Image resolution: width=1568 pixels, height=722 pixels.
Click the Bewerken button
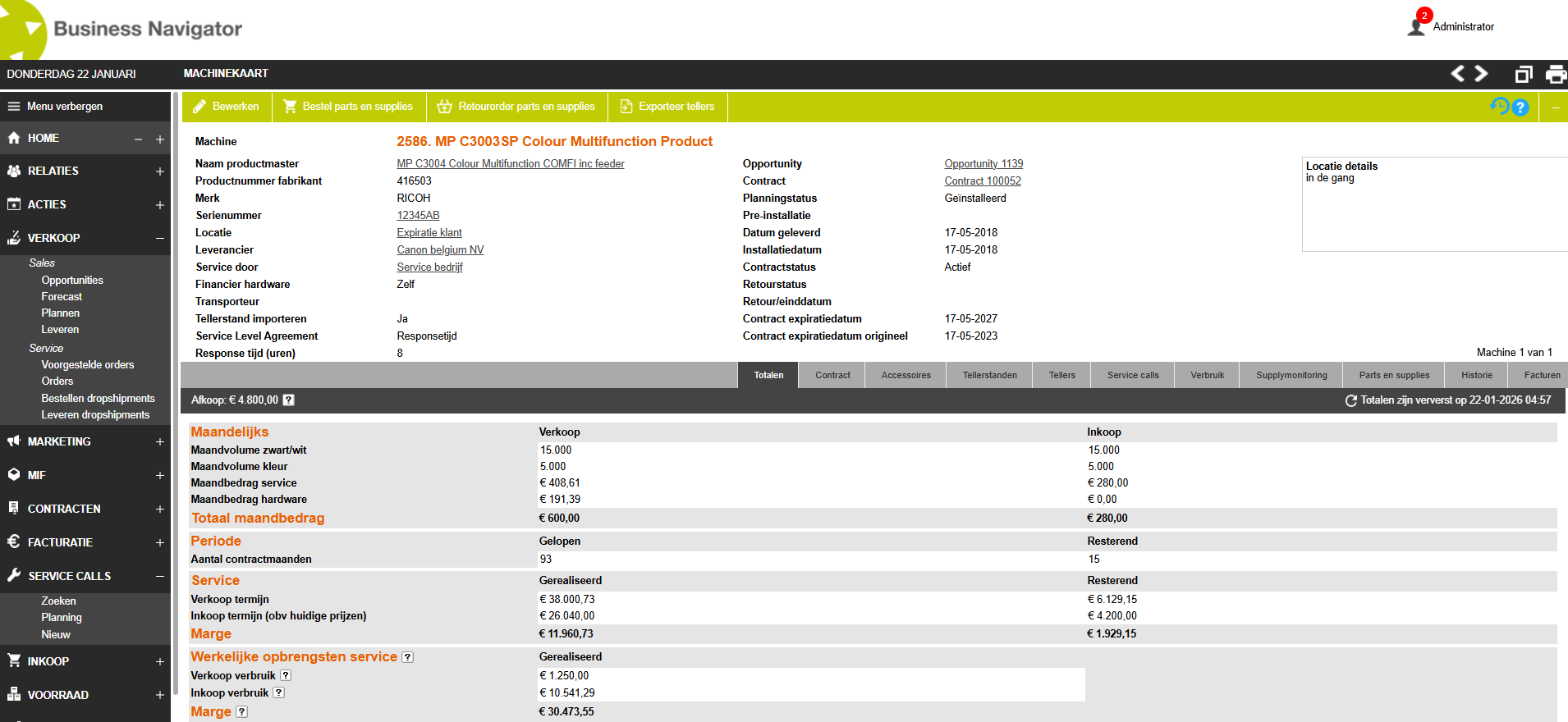226,107
